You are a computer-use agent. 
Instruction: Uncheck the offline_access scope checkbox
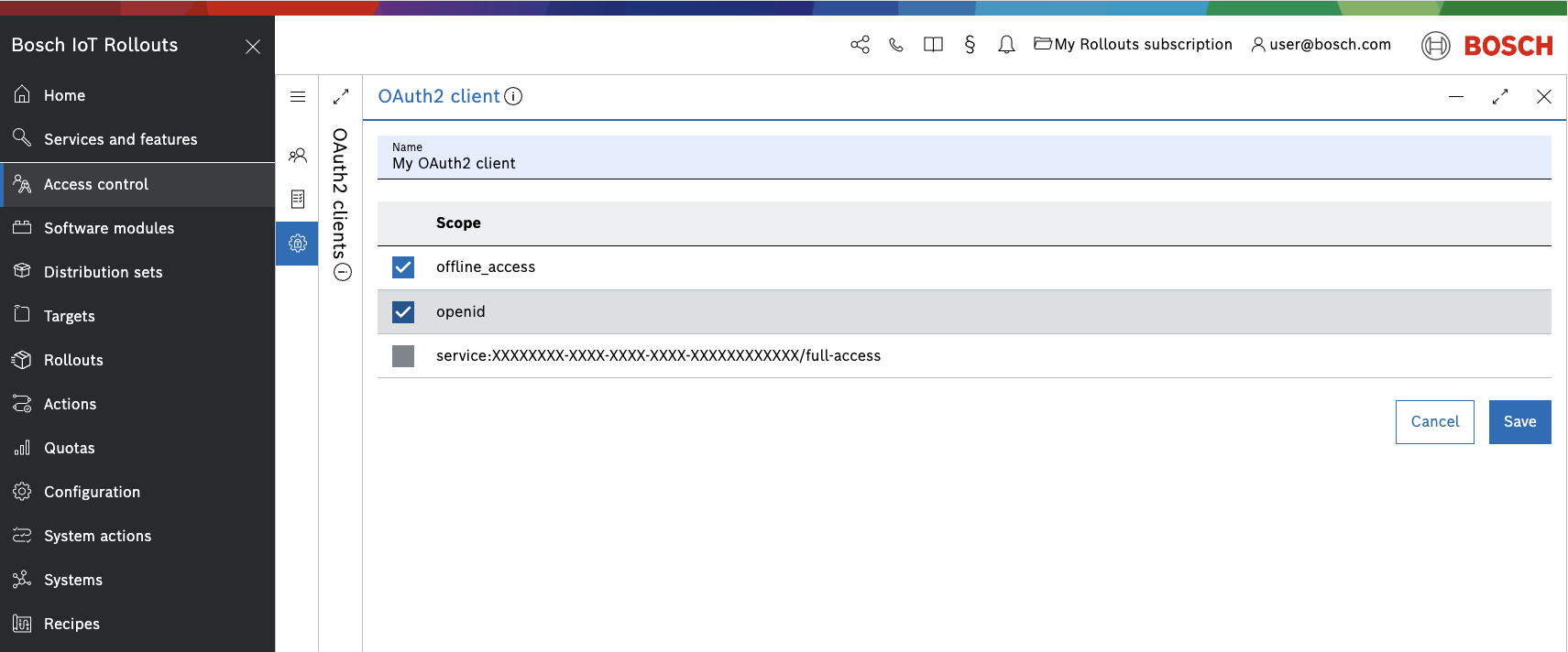[x=403, y=267]
